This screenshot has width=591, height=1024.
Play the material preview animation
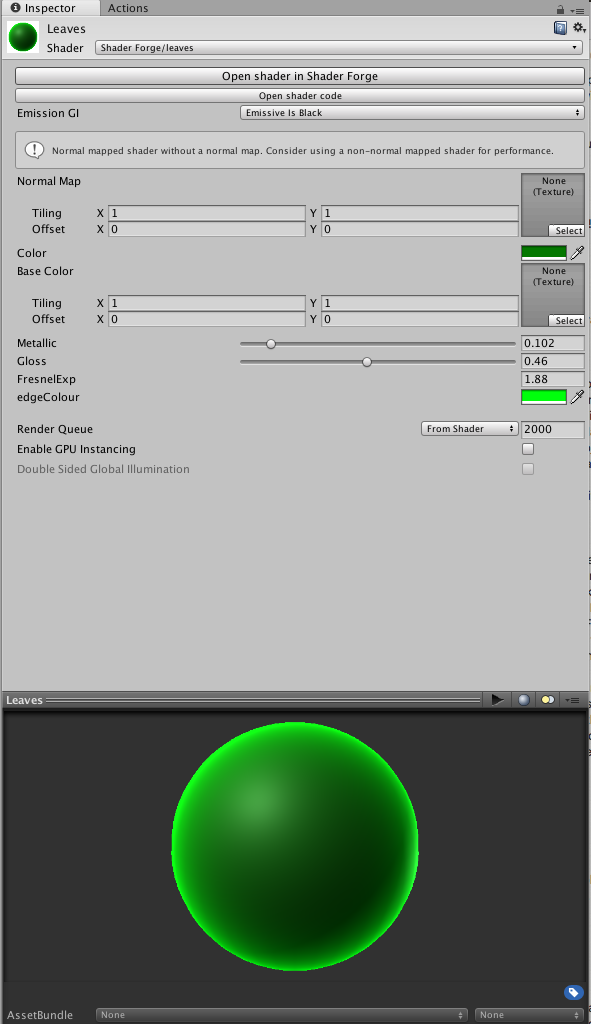498,699
